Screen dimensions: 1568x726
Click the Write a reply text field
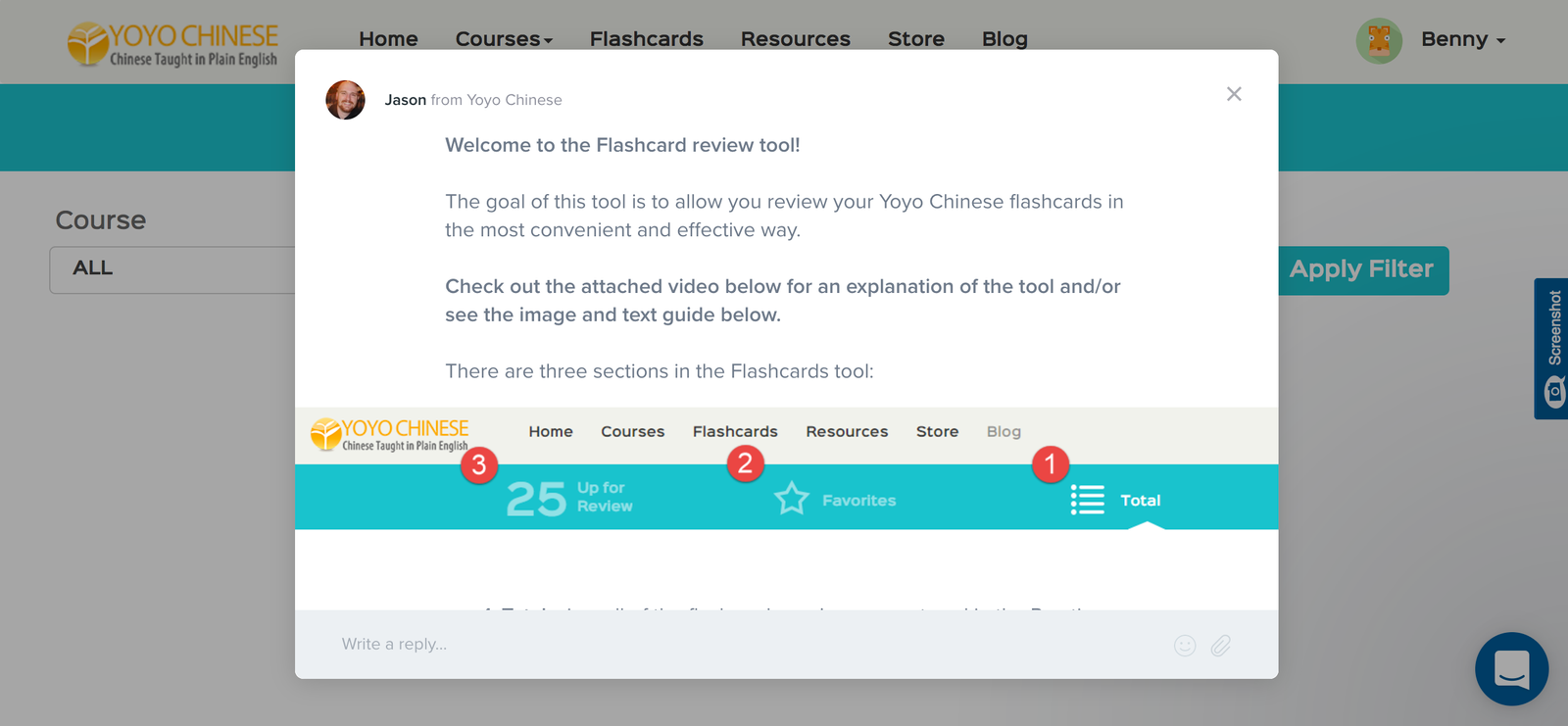tap(745, 645)
